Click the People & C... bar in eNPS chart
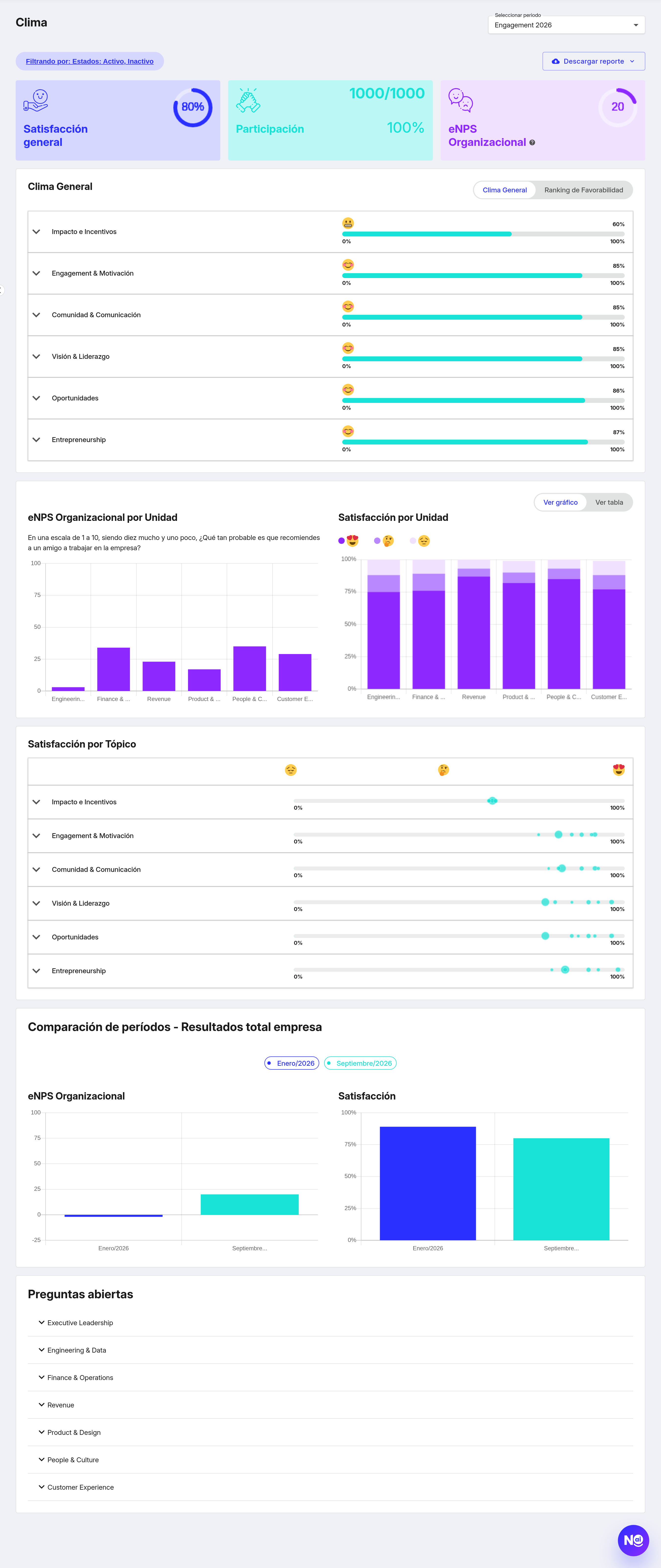The image size is (661, 1568). click(x=249, y=668)
